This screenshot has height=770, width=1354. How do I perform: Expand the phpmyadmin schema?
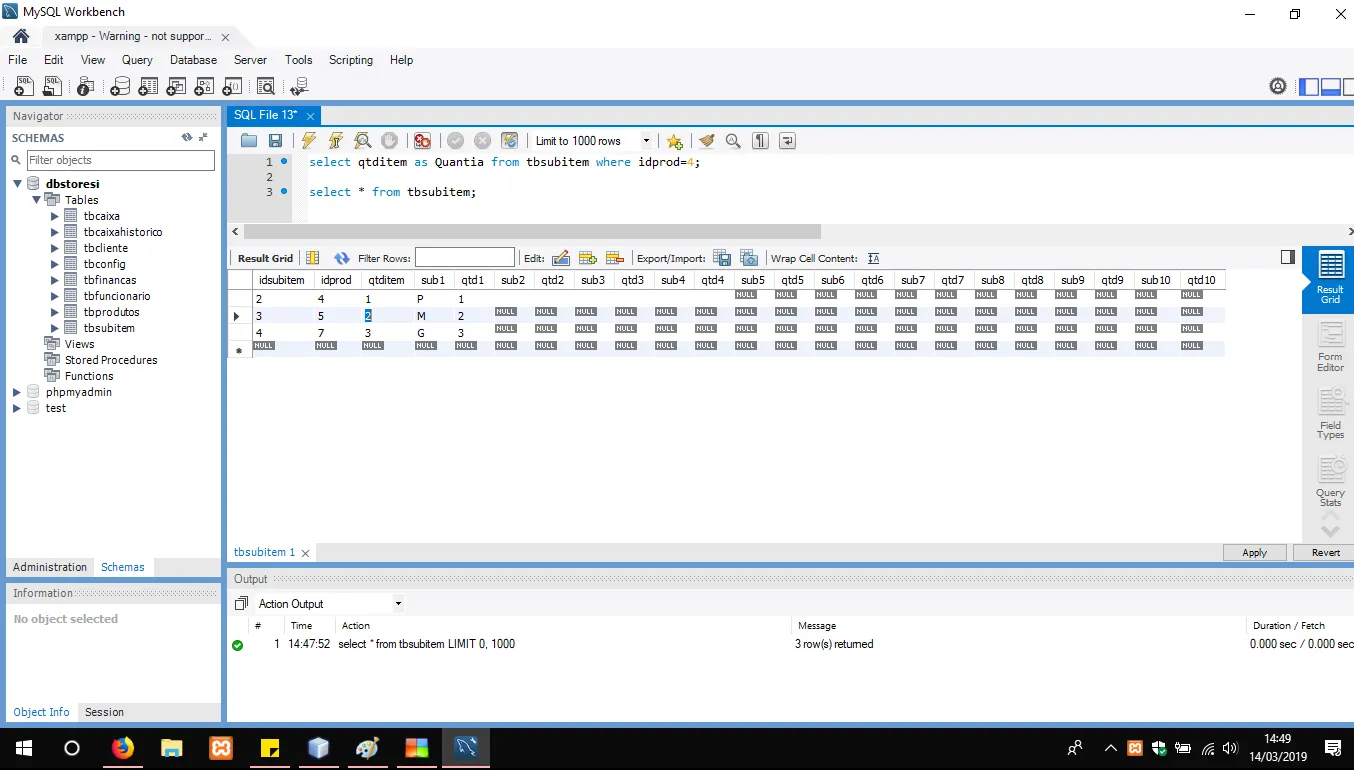click(17, 392)
